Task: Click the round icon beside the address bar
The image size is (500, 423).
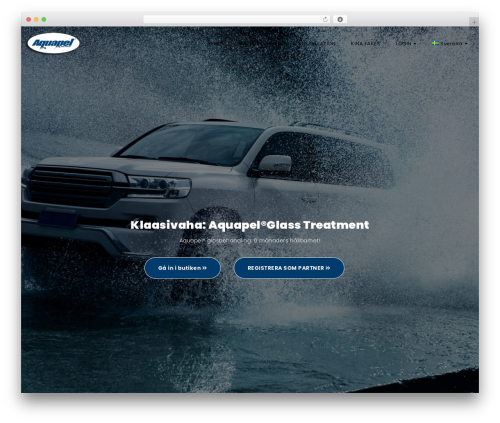Action: pyautogui.click(x=340, y=19)
